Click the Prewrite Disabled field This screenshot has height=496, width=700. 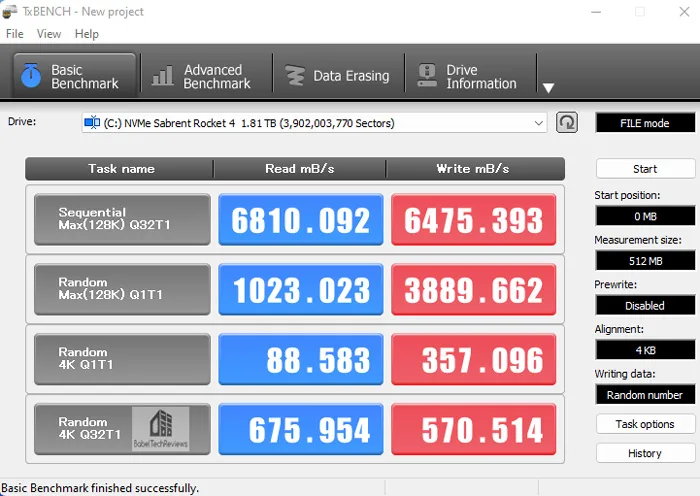645,305
